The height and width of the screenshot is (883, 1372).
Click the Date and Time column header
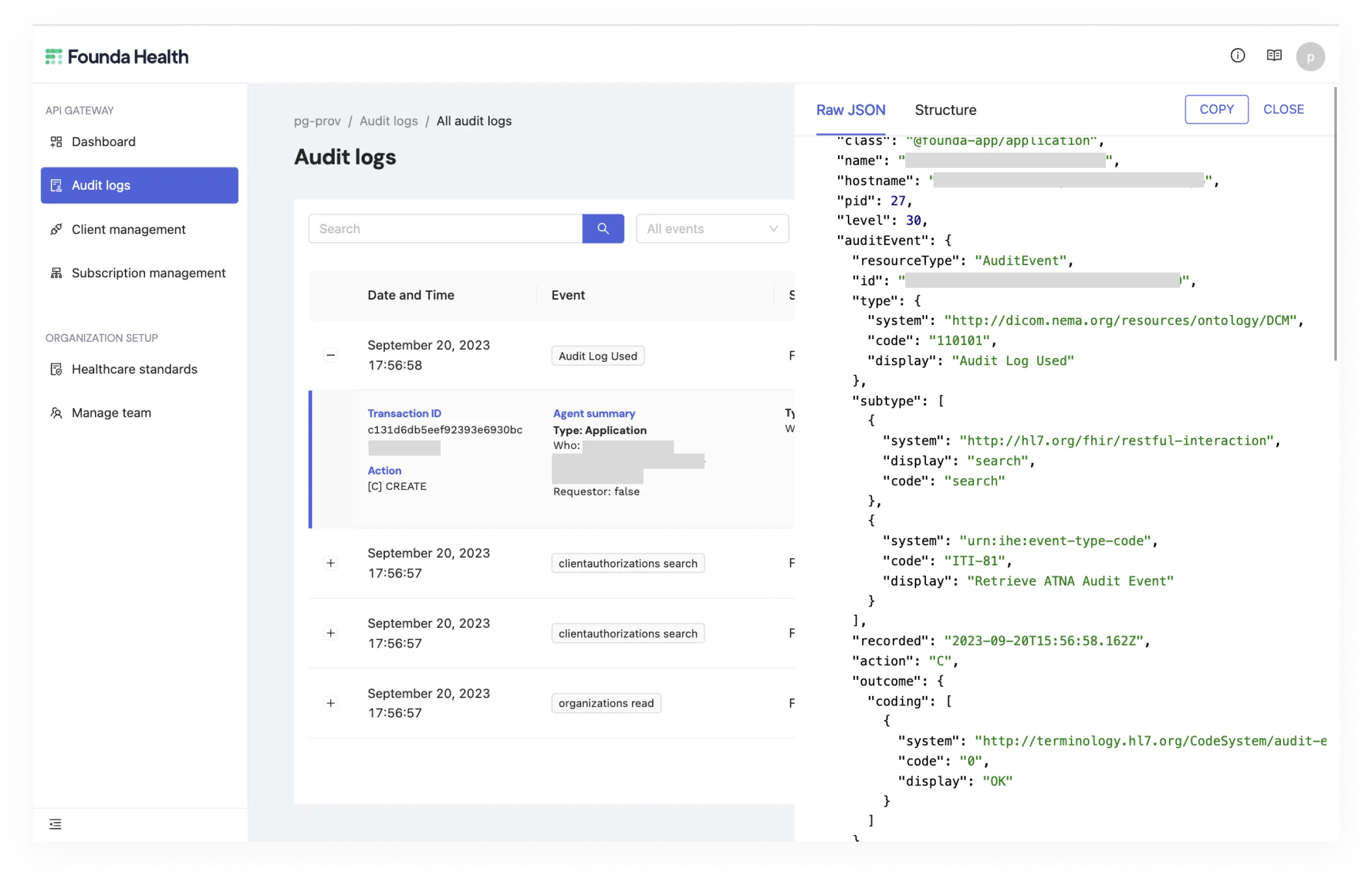click(x=411, y=295)
